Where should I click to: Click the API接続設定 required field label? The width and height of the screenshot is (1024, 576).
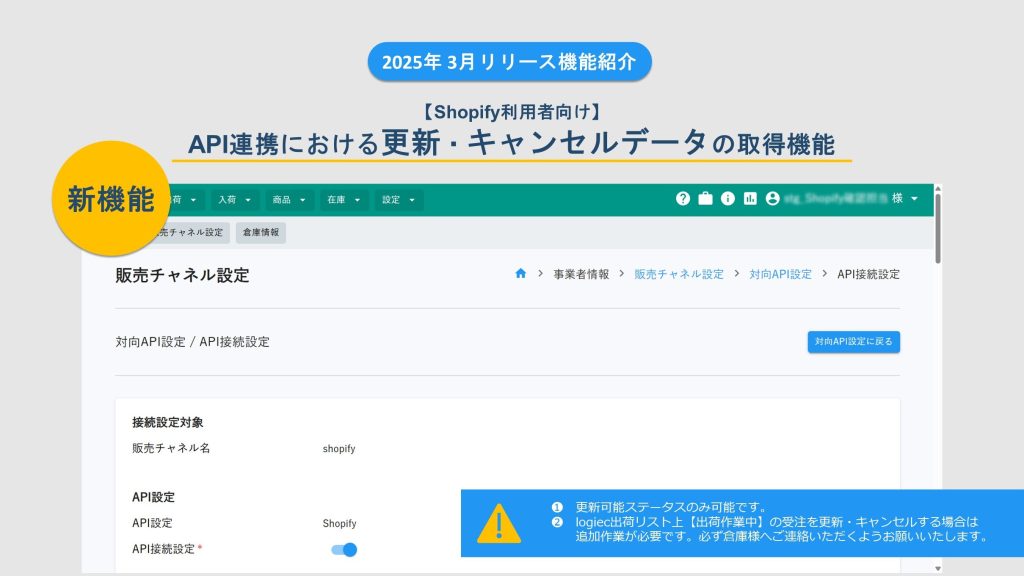click(x=167, y=549)
